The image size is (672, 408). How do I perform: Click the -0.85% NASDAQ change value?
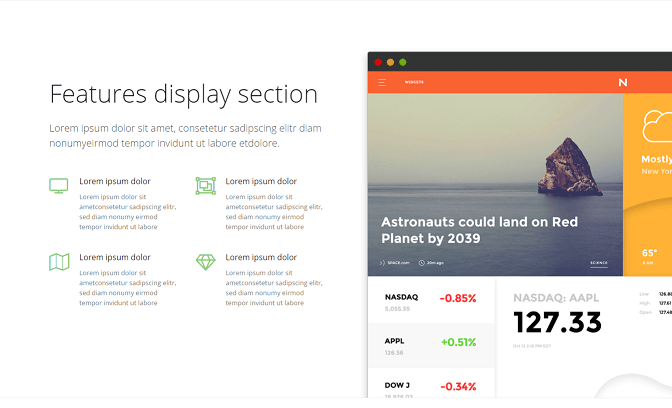458,298
